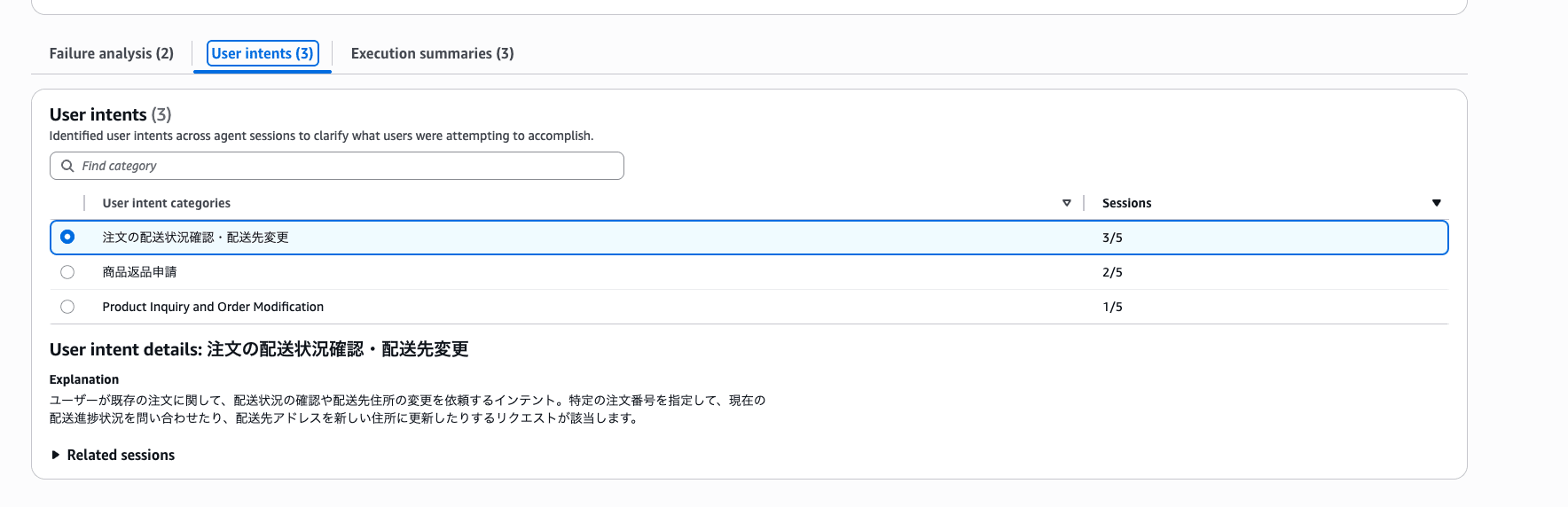Click the Sessions column header

1127,203
